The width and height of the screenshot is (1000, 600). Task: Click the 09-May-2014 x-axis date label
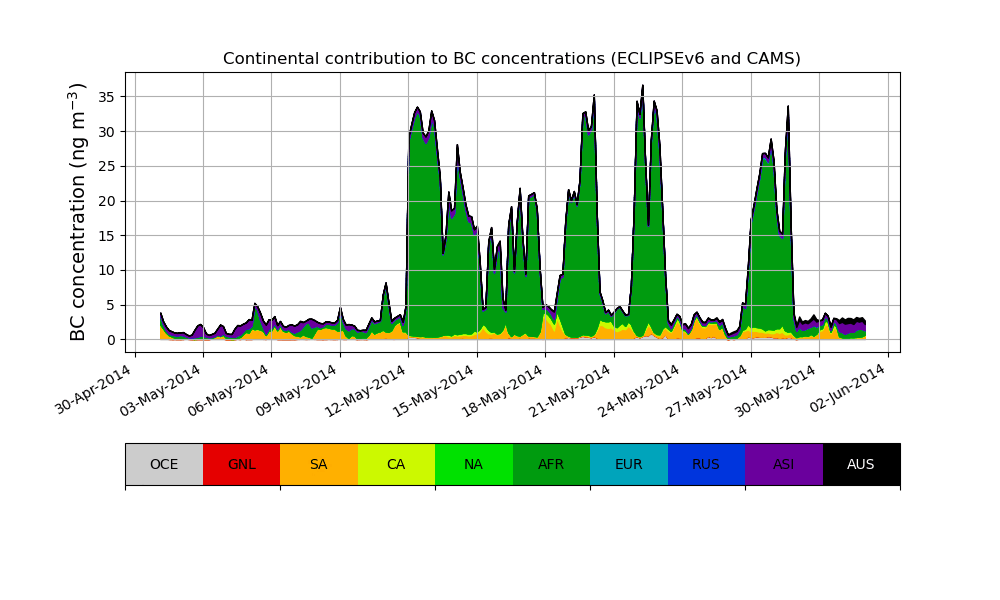point(297,389)
